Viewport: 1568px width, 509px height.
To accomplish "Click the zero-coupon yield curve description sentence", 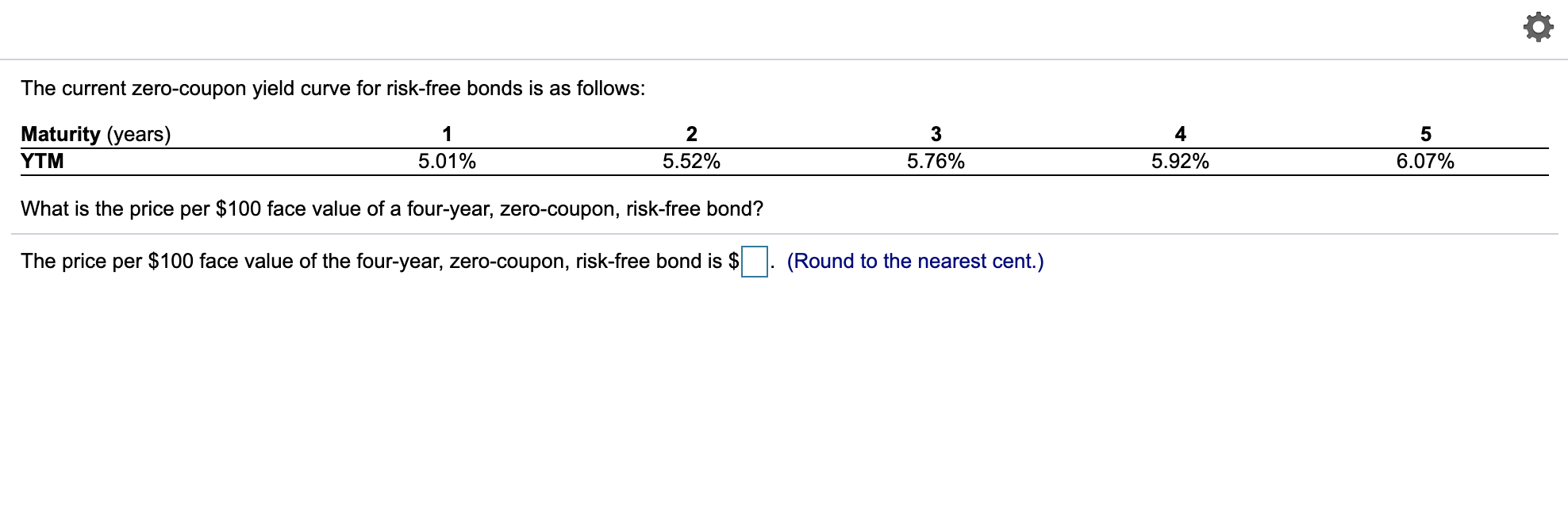I will click(332, 89).
